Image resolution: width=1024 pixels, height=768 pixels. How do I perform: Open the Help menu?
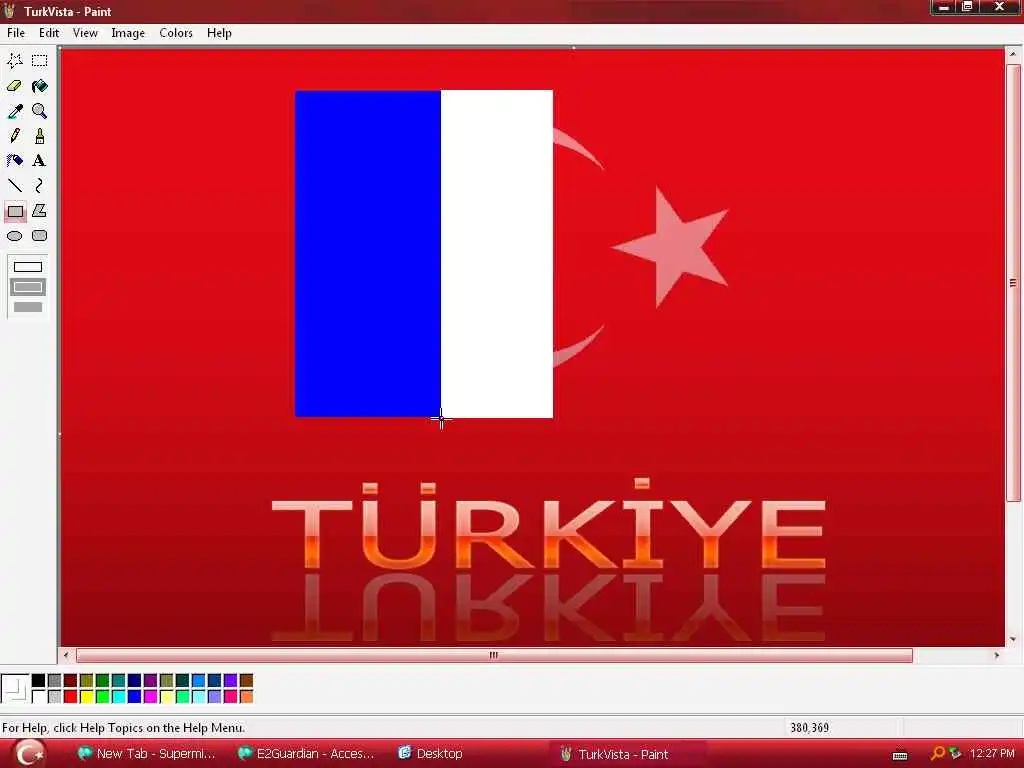pyautogui.click(x=219, y=33)
